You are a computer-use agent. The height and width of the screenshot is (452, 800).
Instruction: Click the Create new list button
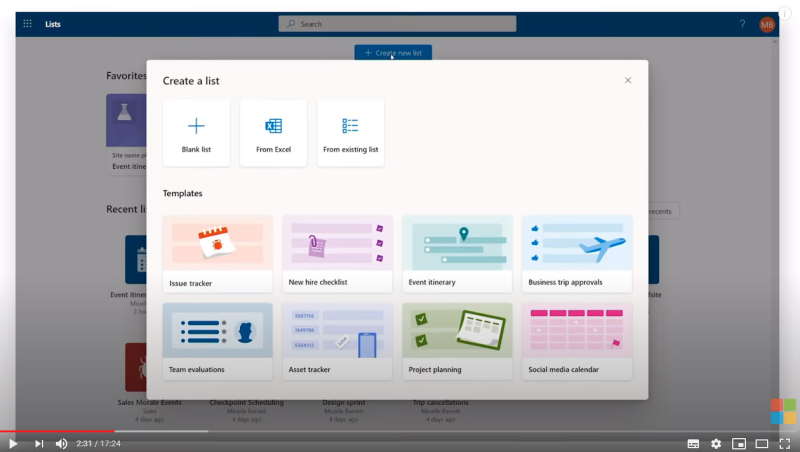[393, 53]
